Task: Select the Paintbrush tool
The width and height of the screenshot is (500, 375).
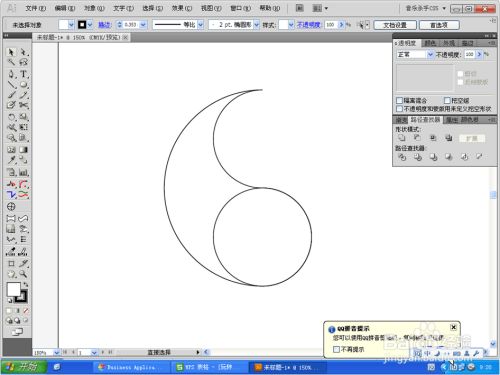Action: [x=11, y=95]
